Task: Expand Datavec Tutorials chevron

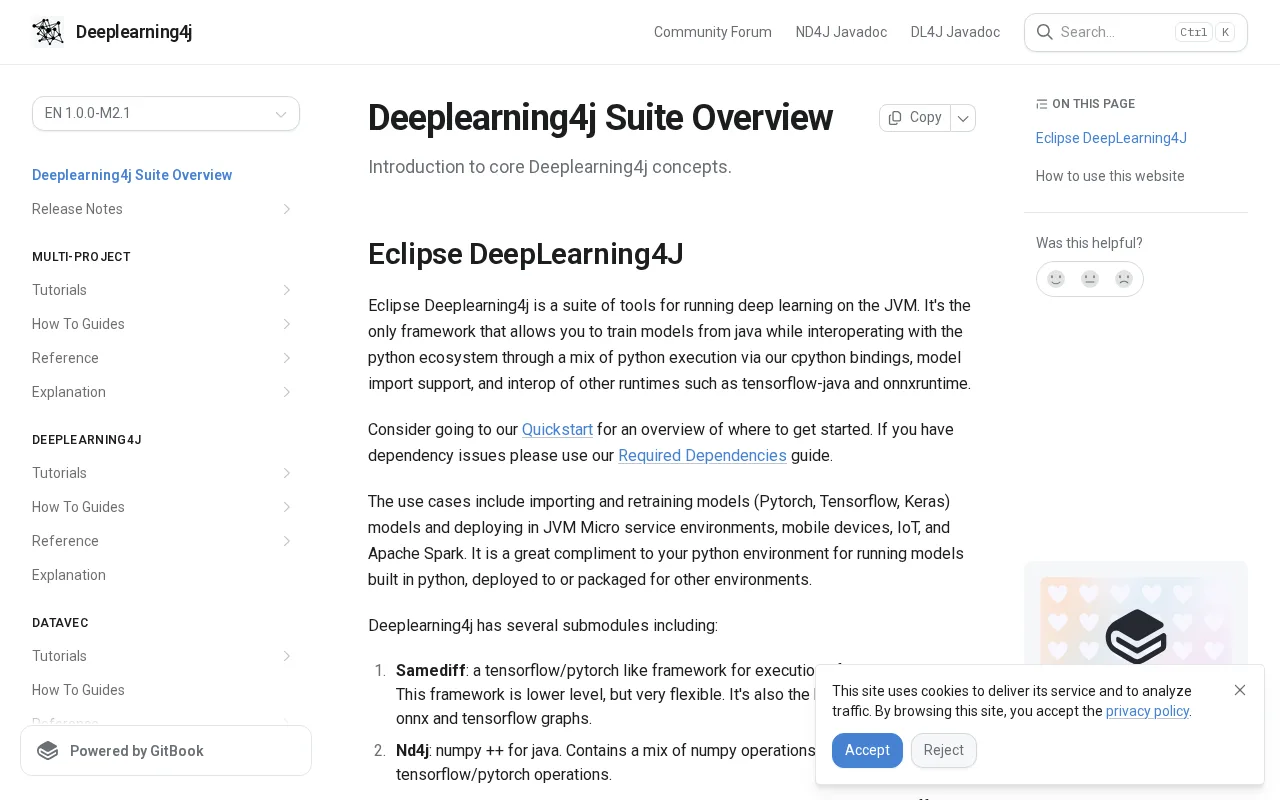Action: 286,656
